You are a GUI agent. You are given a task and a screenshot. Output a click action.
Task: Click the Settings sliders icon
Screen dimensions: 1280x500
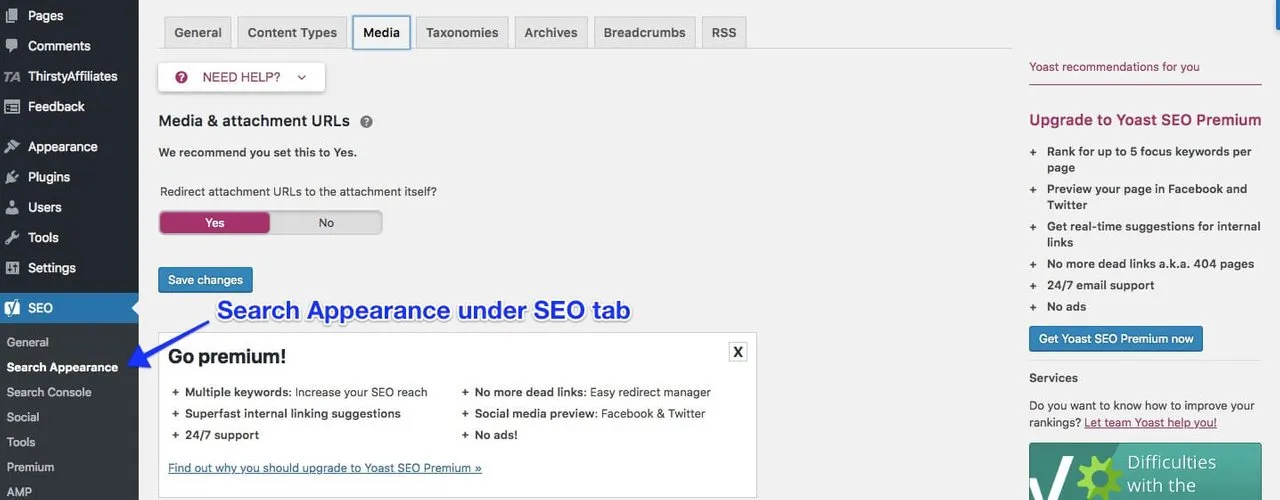pos(12,268)
